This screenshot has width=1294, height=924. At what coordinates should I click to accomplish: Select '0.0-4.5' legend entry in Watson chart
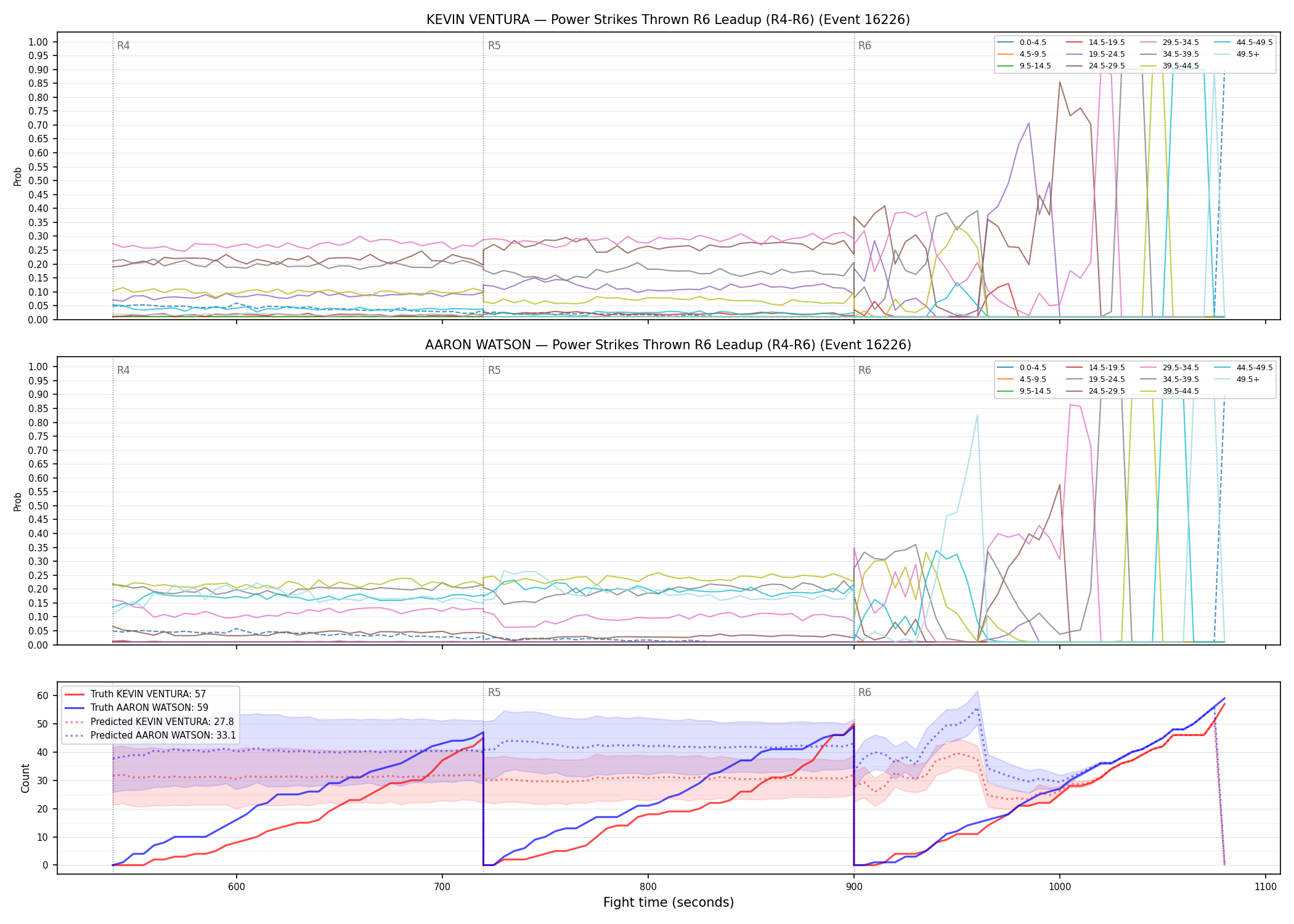[x=1021, y=368]
